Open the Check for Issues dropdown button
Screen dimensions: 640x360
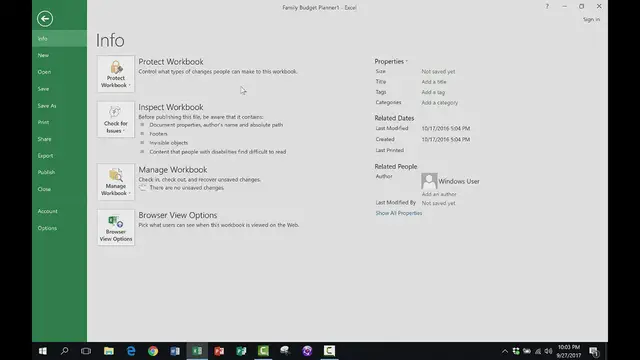tap(116, 119)
